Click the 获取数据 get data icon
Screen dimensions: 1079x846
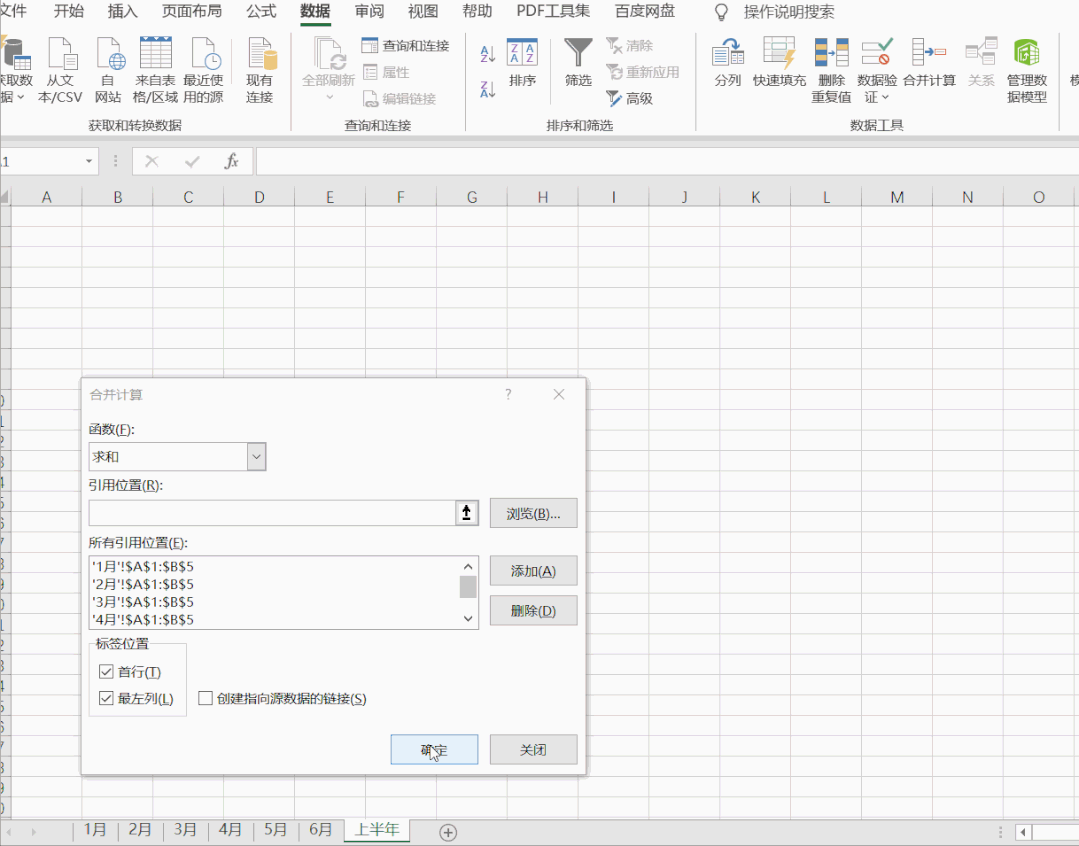(15, 54)
